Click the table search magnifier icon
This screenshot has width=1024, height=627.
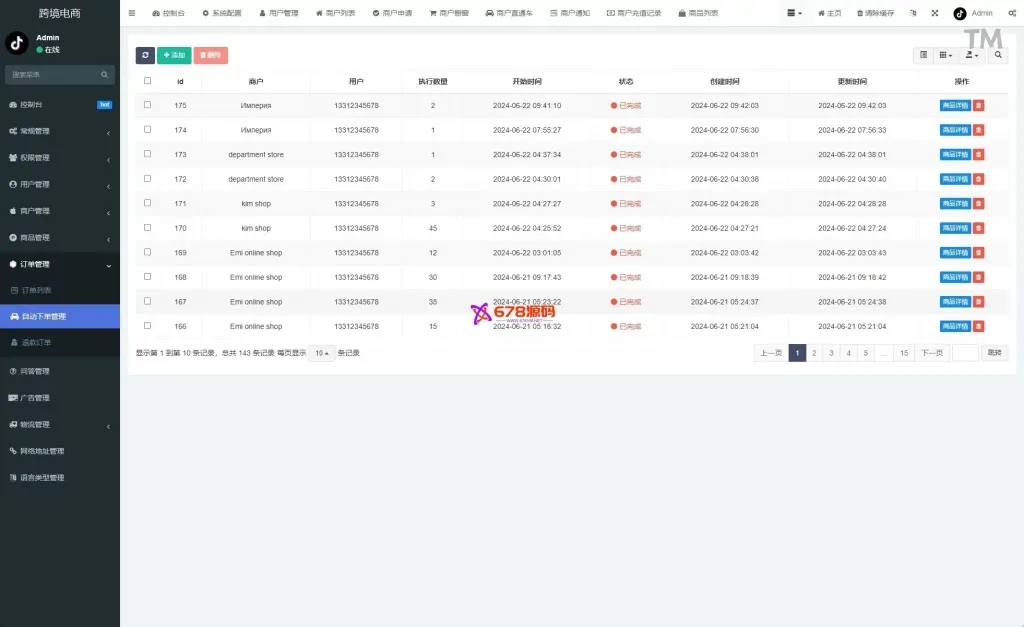(x=1000, y=55)
